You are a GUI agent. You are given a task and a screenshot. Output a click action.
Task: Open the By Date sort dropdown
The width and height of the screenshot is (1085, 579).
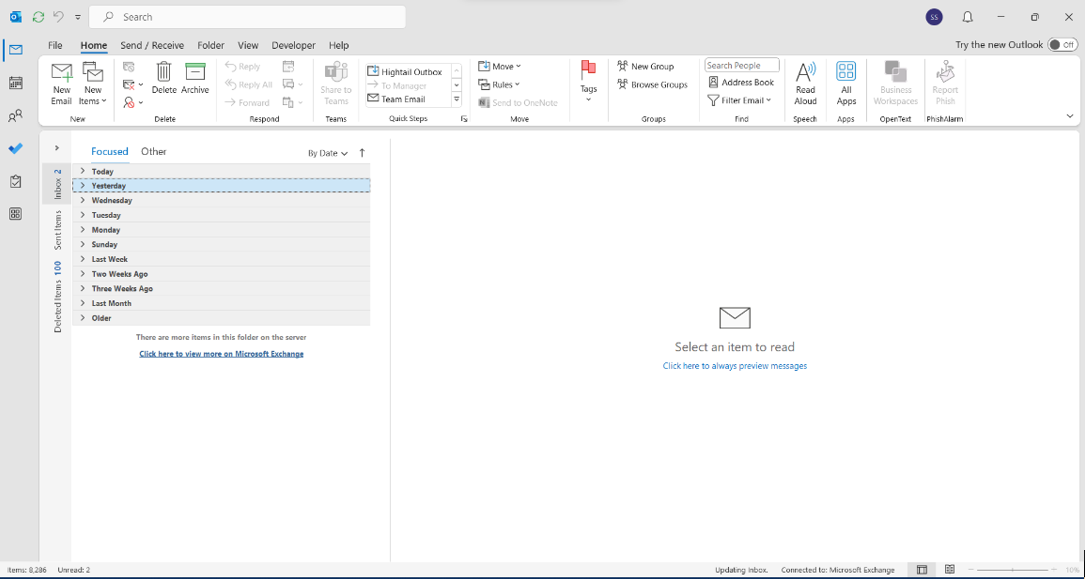328,154
